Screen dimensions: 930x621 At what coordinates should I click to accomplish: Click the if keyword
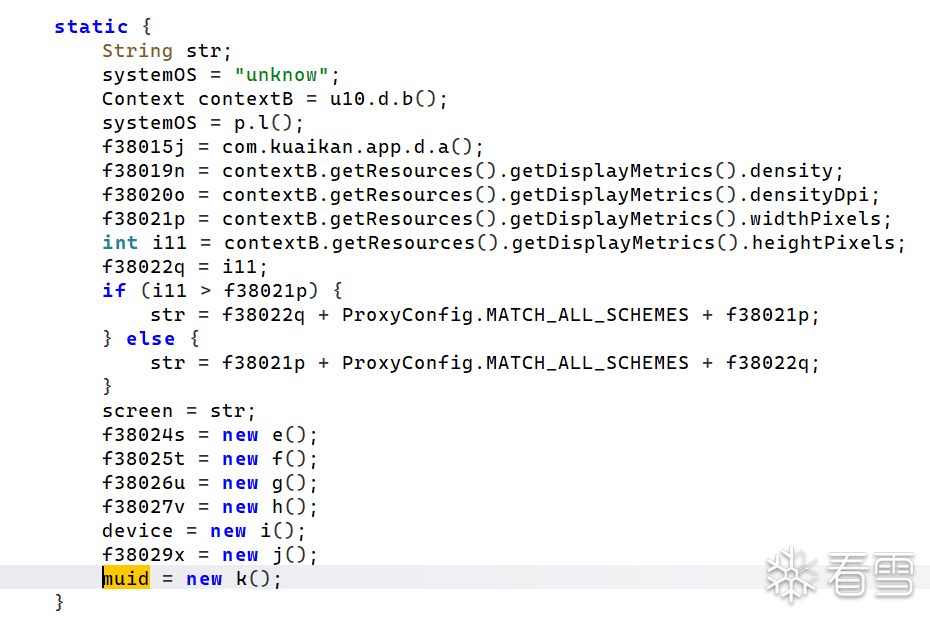pyautogui.click(x=114, y=291)
